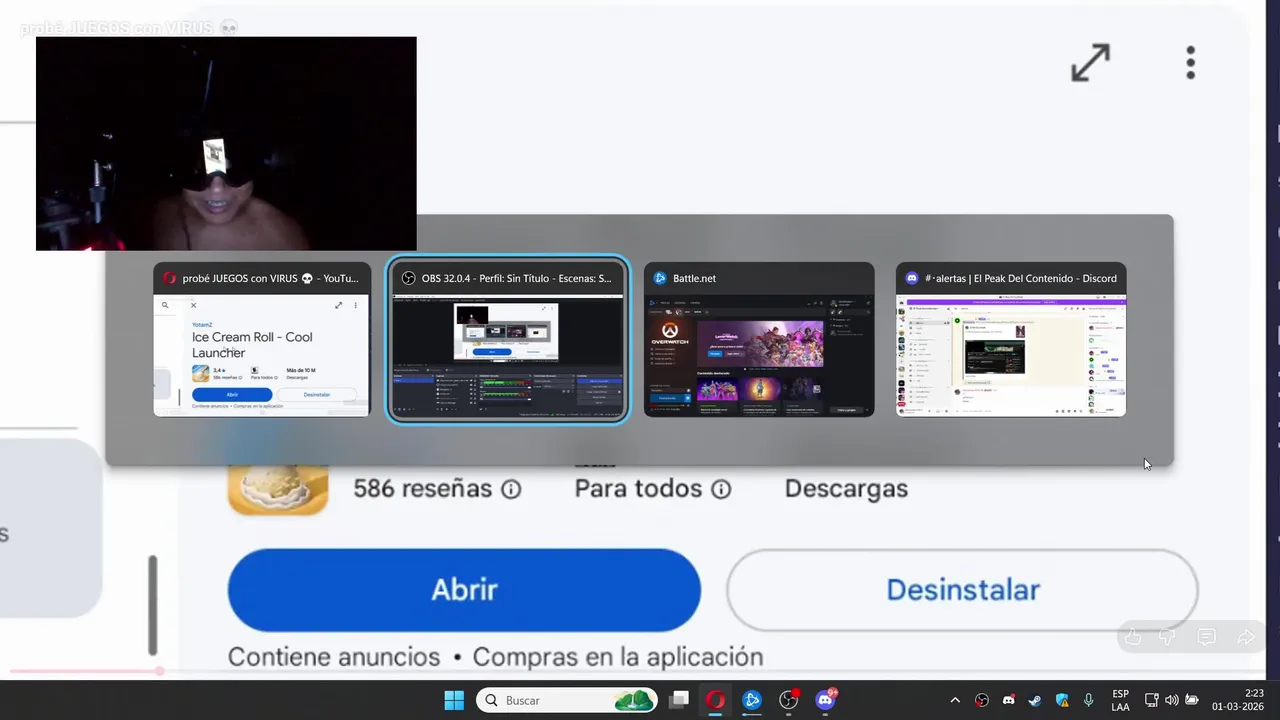
Task: Open the Windows Start menu
Action: pos(454,700)
